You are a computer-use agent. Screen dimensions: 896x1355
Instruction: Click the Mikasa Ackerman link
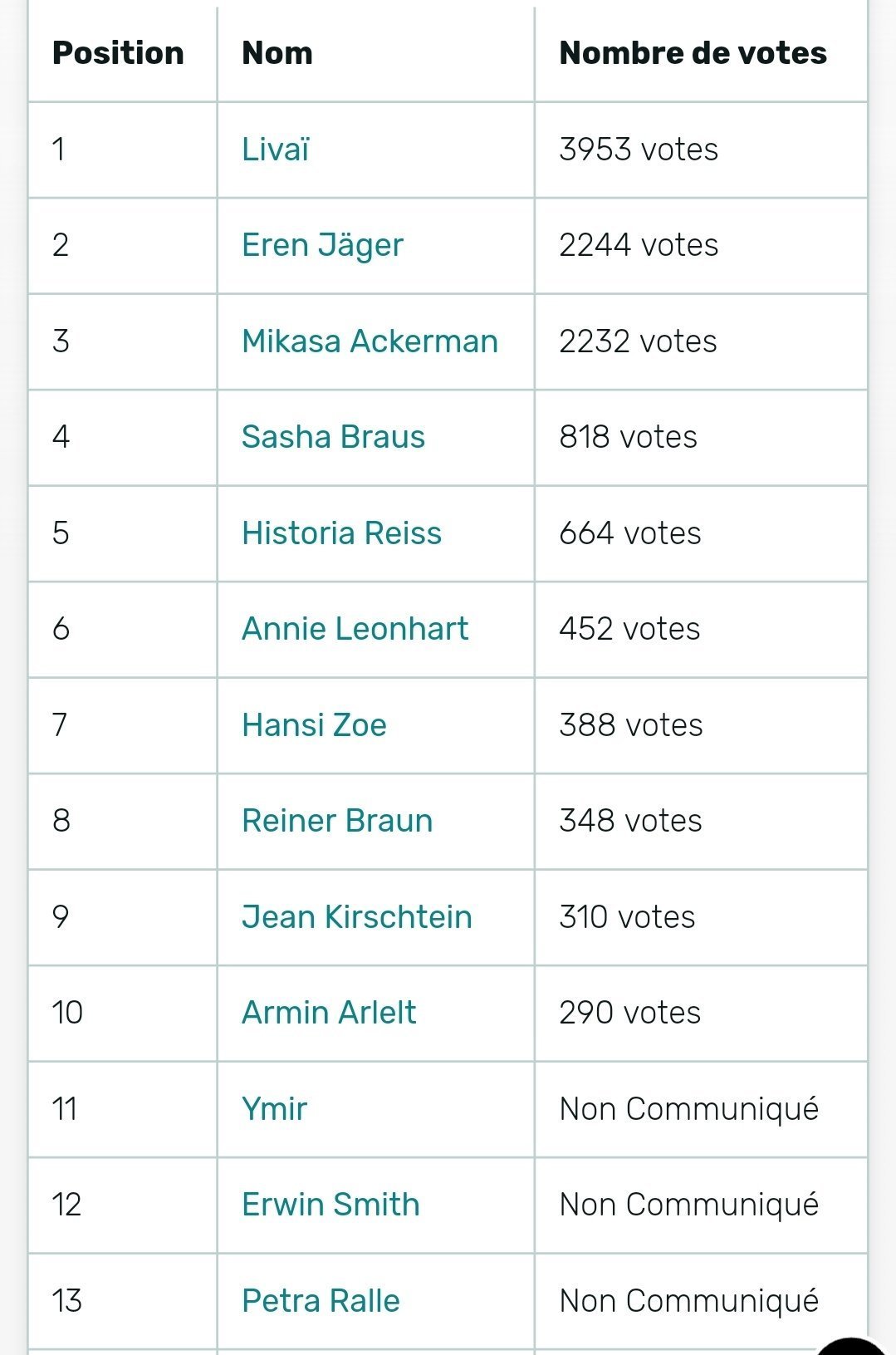(370, 341)
